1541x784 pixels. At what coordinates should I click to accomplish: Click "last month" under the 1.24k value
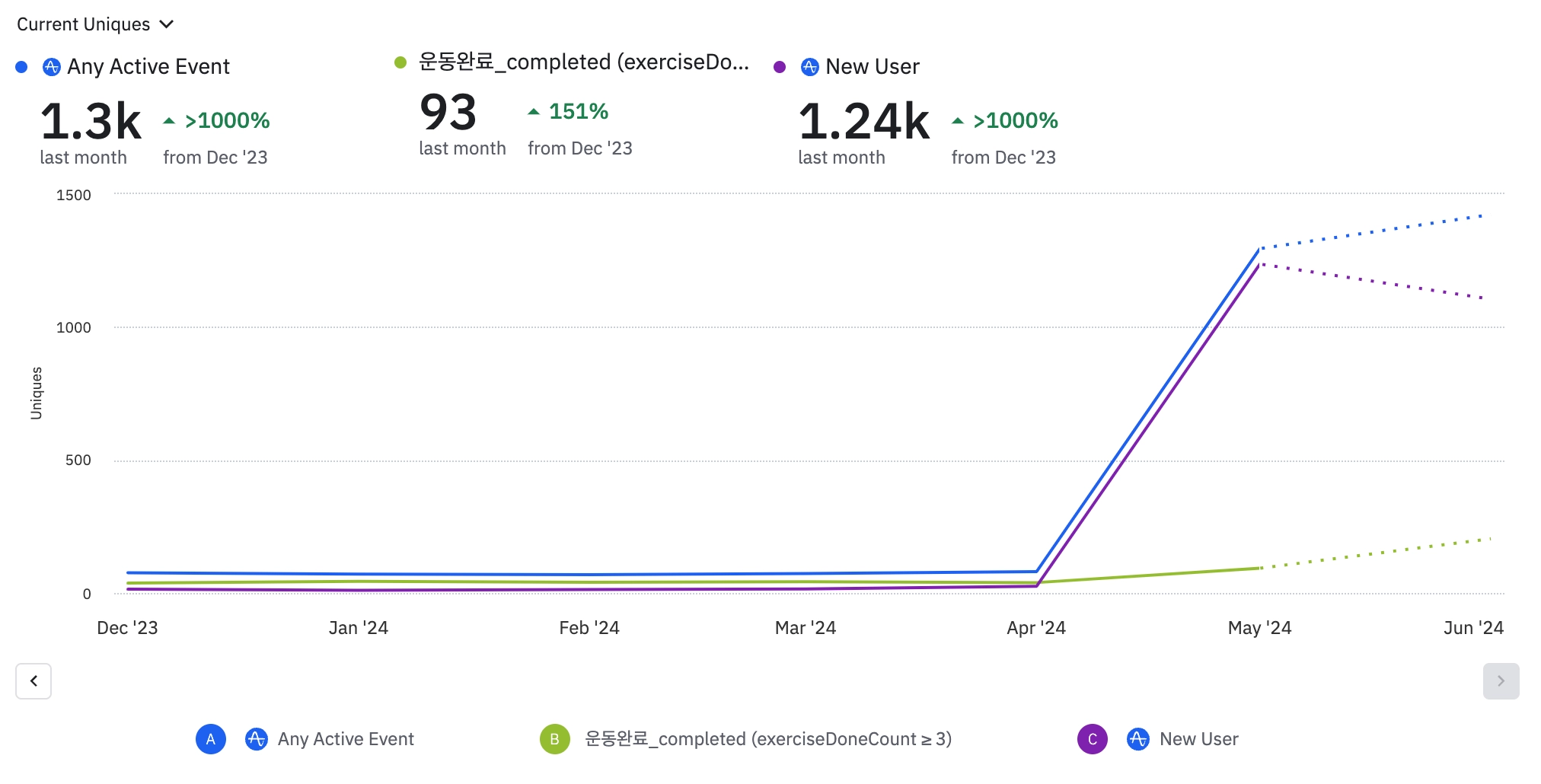click(841, 158)
